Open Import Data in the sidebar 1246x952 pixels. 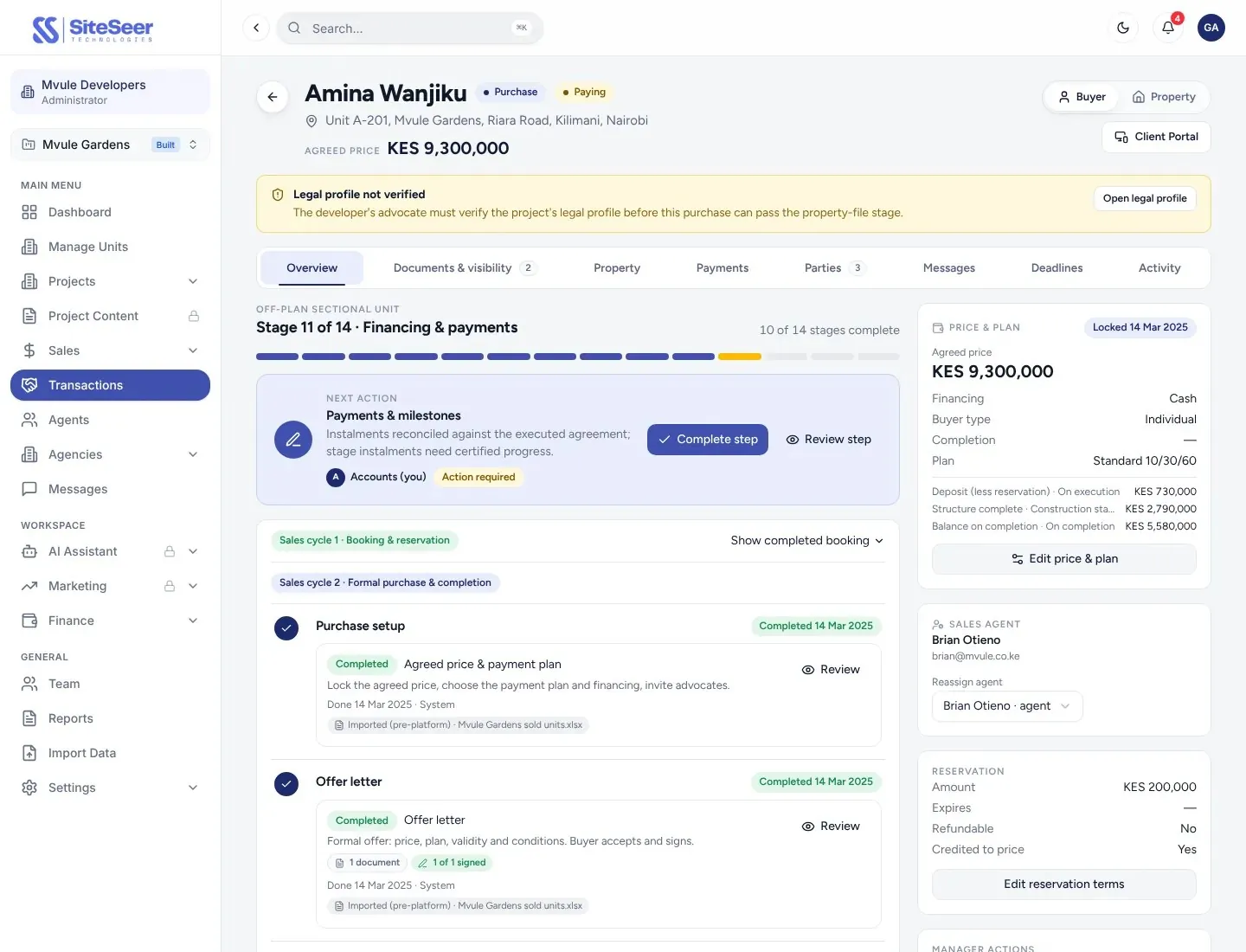[110, 753]
